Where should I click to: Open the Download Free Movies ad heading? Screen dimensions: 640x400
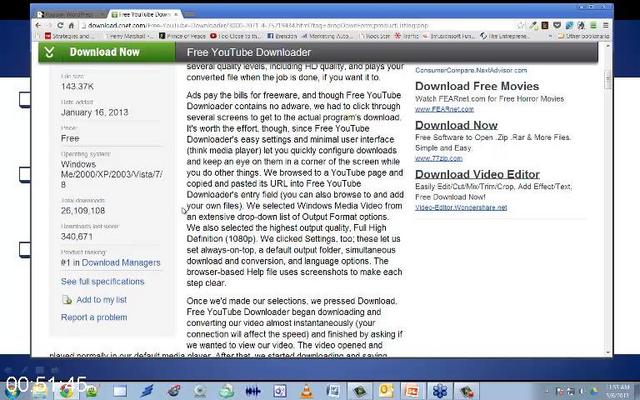pos(477,86)
